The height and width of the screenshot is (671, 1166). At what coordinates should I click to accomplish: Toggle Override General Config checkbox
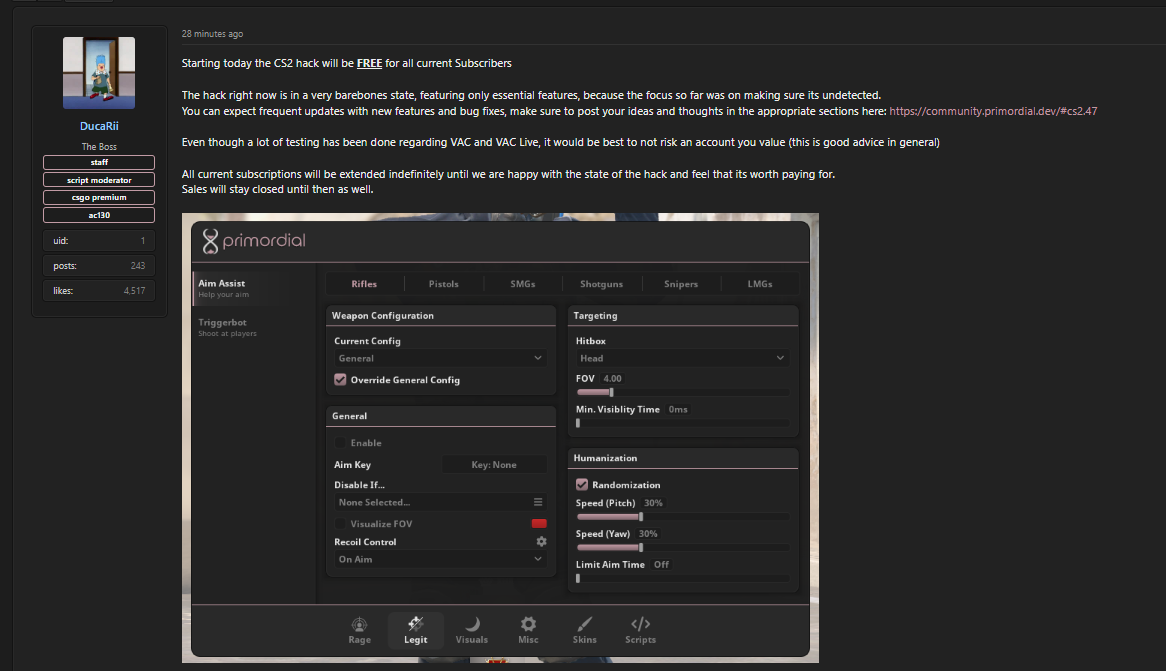pyautogui.click(x=341, y=379)
